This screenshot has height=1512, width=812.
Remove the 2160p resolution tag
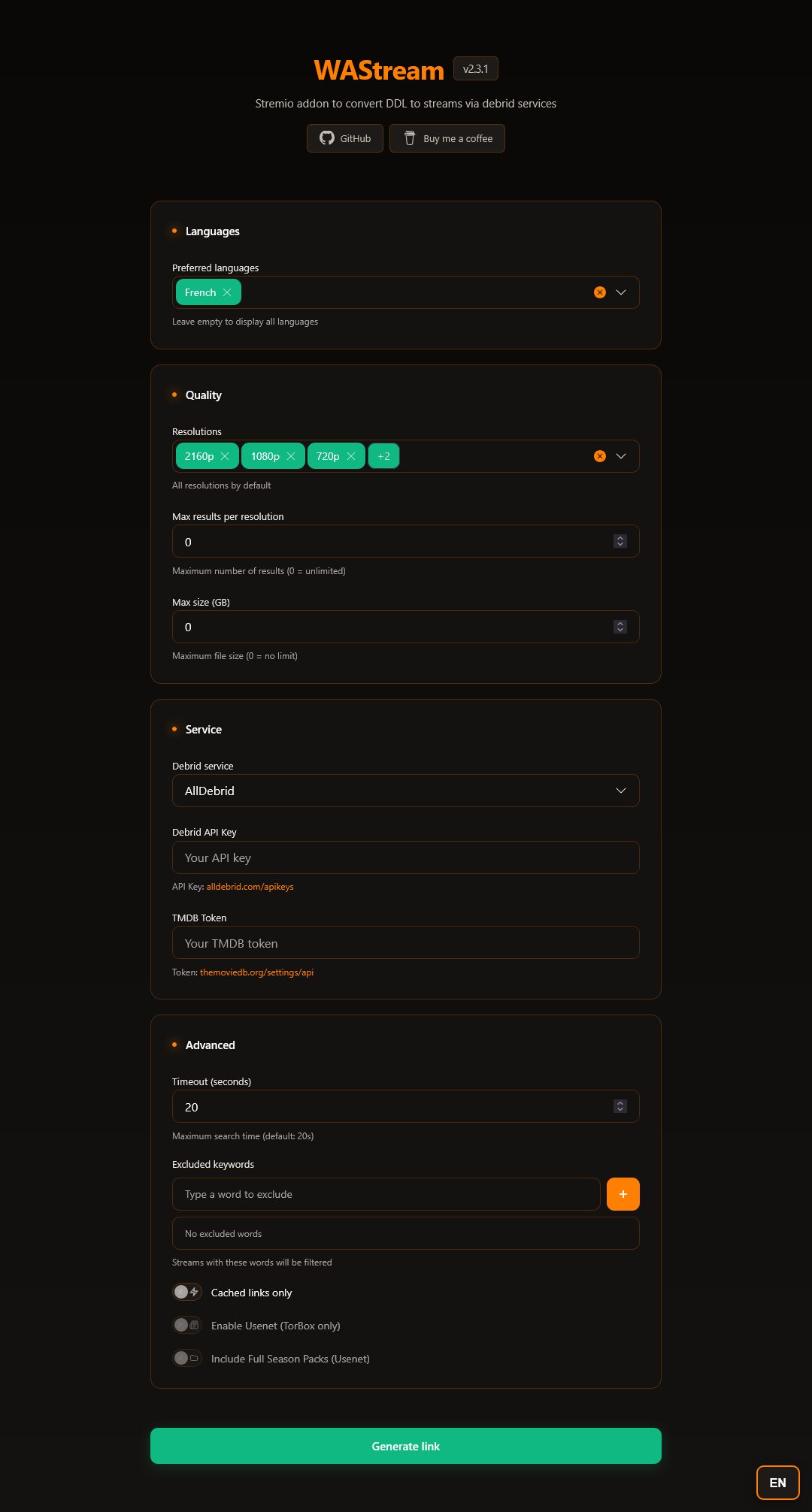click(225, 456)
